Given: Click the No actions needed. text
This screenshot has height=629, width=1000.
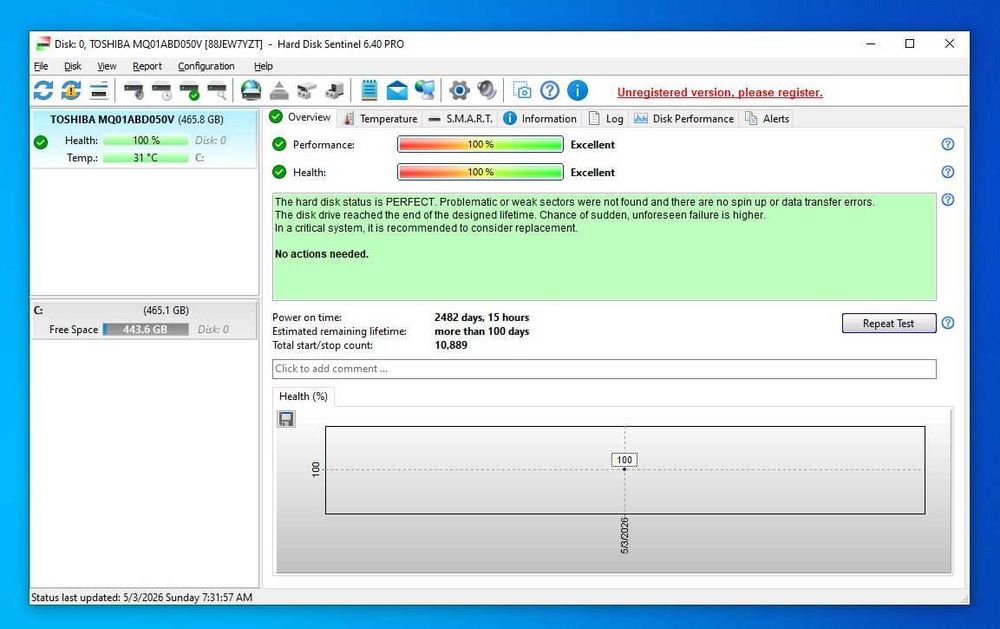Looking at the screenshot, I should tap(321, 254).
